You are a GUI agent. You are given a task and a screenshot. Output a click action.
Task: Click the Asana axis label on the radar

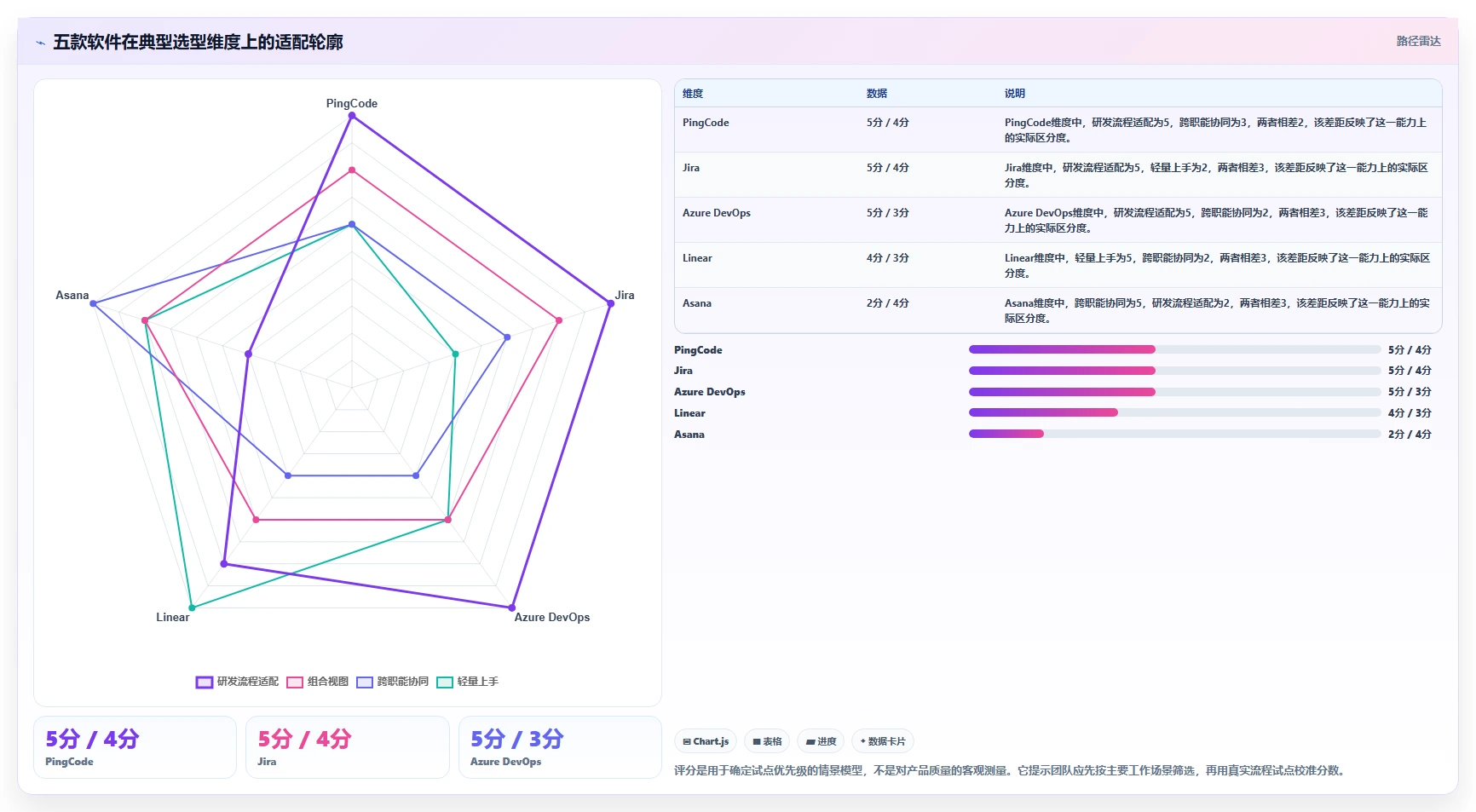(x=72, y=295)
